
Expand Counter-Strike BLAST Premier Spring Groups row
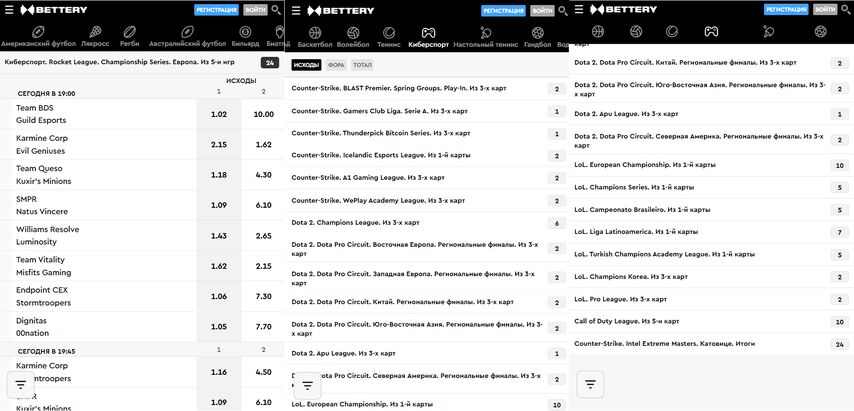pos(426,88)
